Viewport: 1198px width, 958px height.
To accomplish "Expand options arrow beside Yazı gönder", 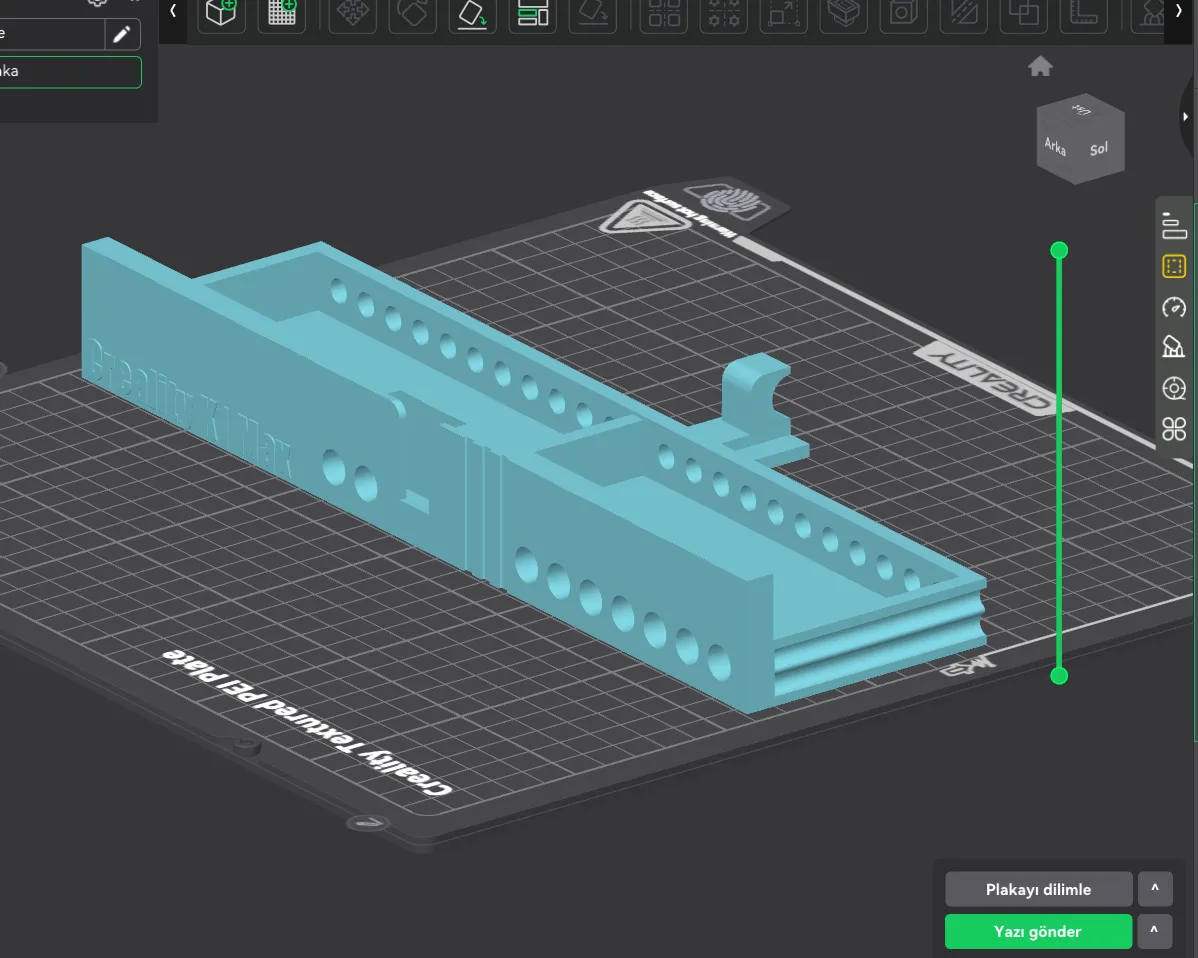I will tap(1155, 930).
